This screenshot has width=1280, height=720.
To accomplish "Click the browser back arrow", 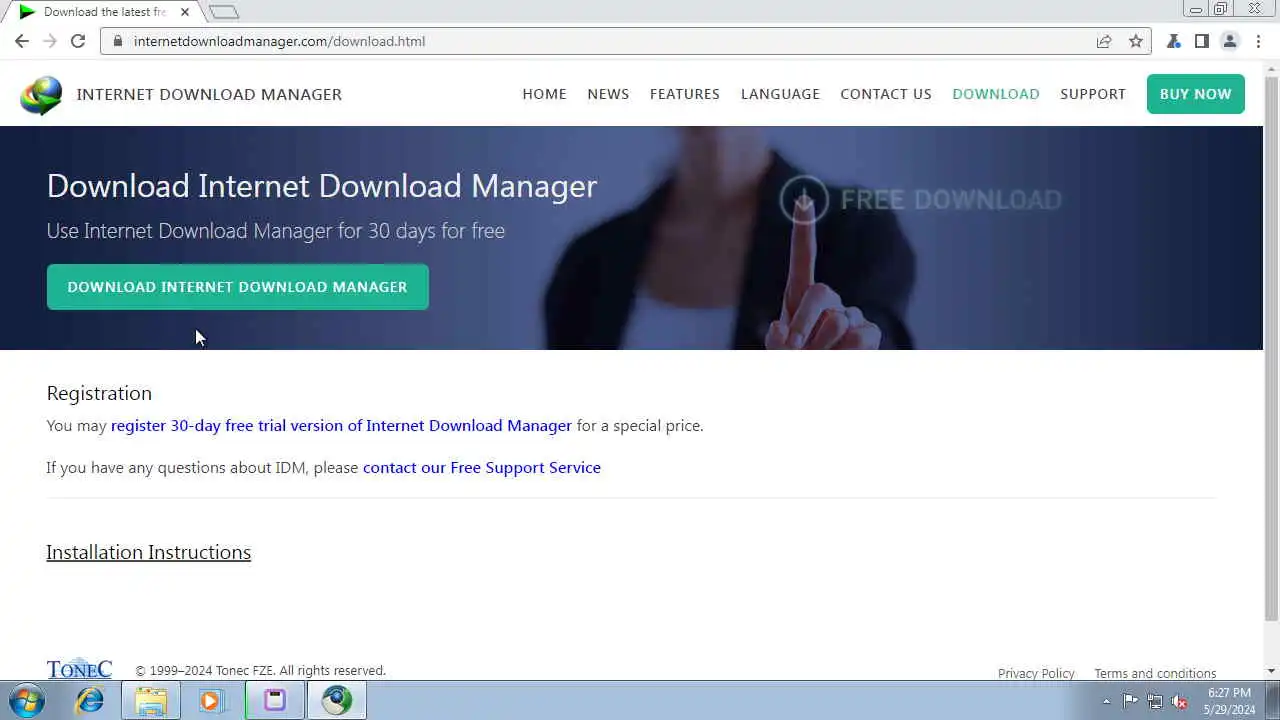I will (x=22, y=41).
